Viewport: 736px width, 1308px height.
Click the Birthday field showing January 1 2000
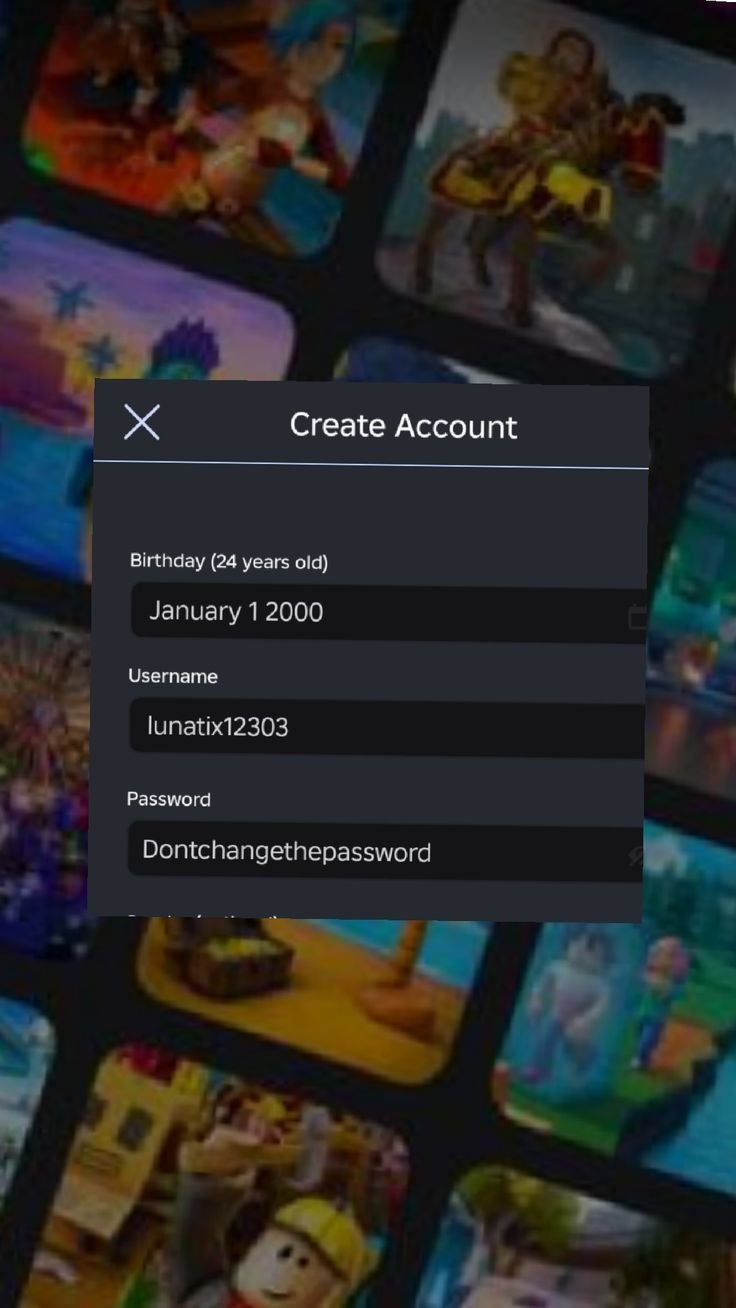click(x=389, y=611)
